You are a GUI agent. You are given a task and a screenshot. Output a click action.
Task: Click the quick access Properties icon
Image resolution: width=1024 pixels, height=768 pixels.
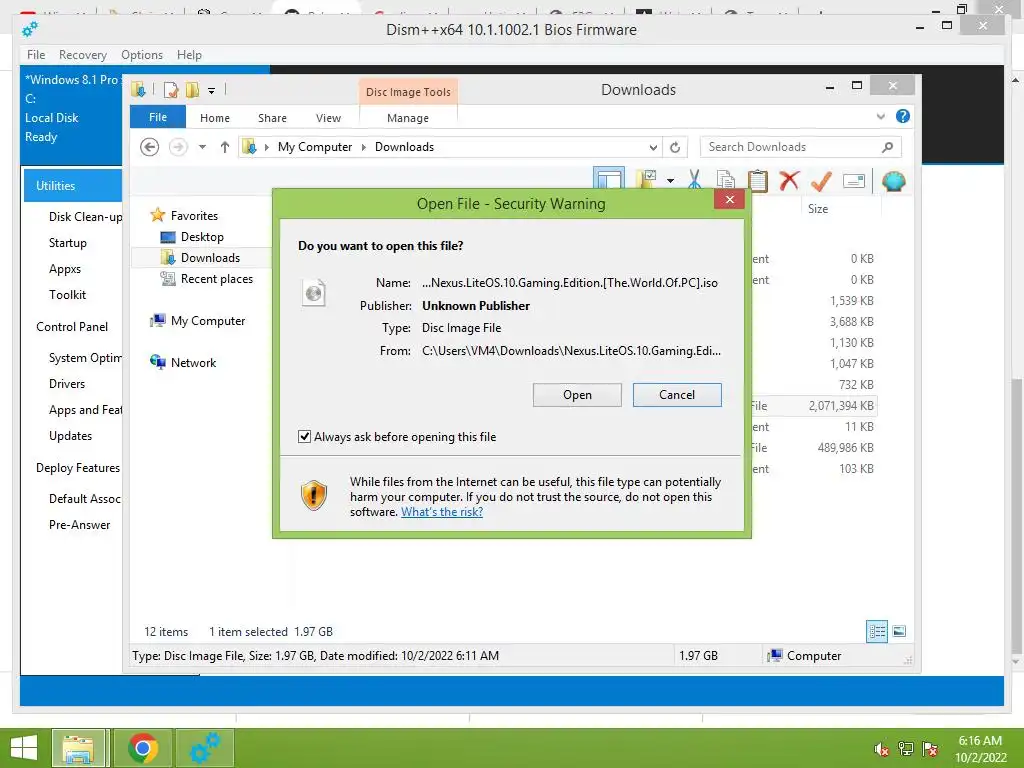click(x=171, y=90)
